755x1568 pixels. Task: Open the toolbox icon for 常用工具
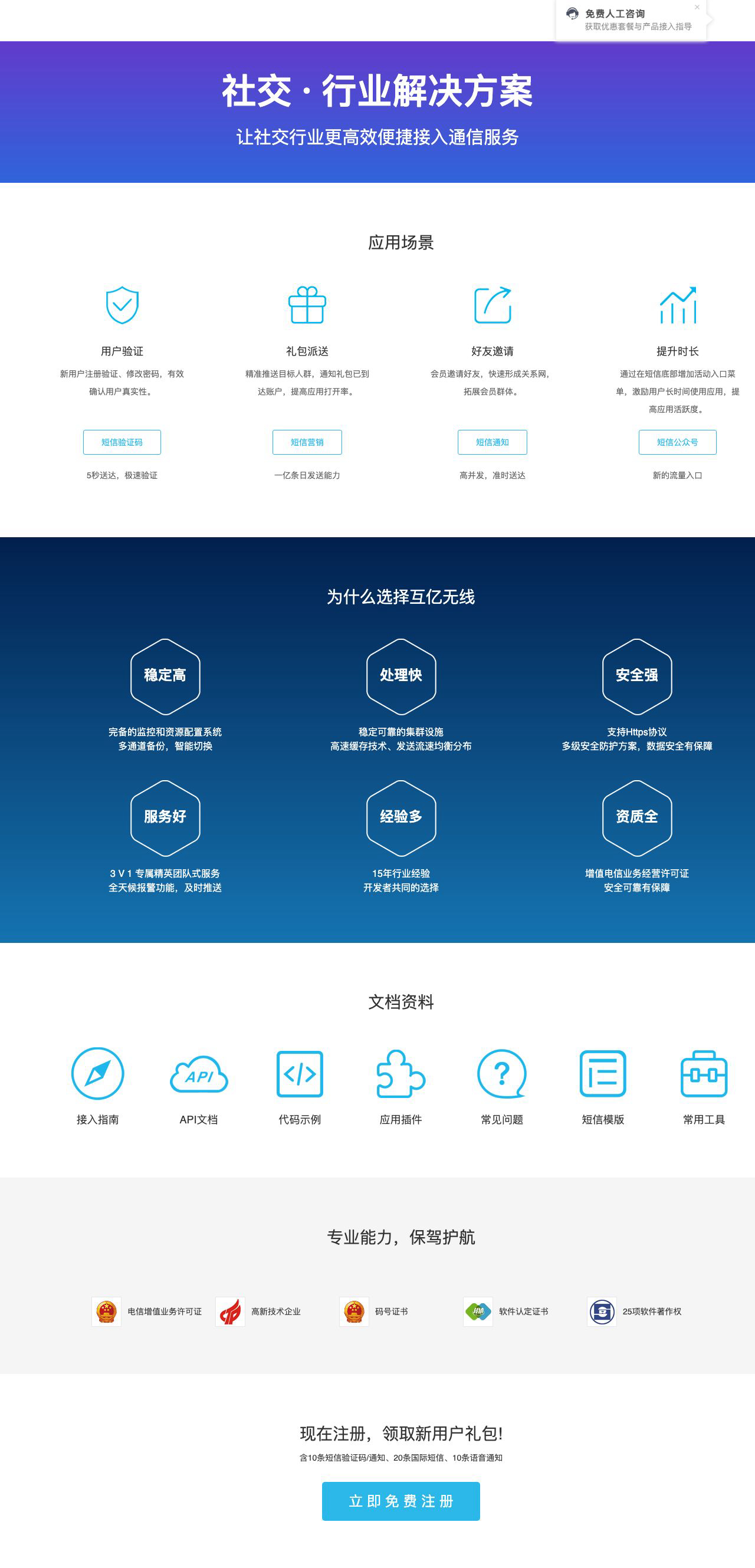[x=704, y=1074]
